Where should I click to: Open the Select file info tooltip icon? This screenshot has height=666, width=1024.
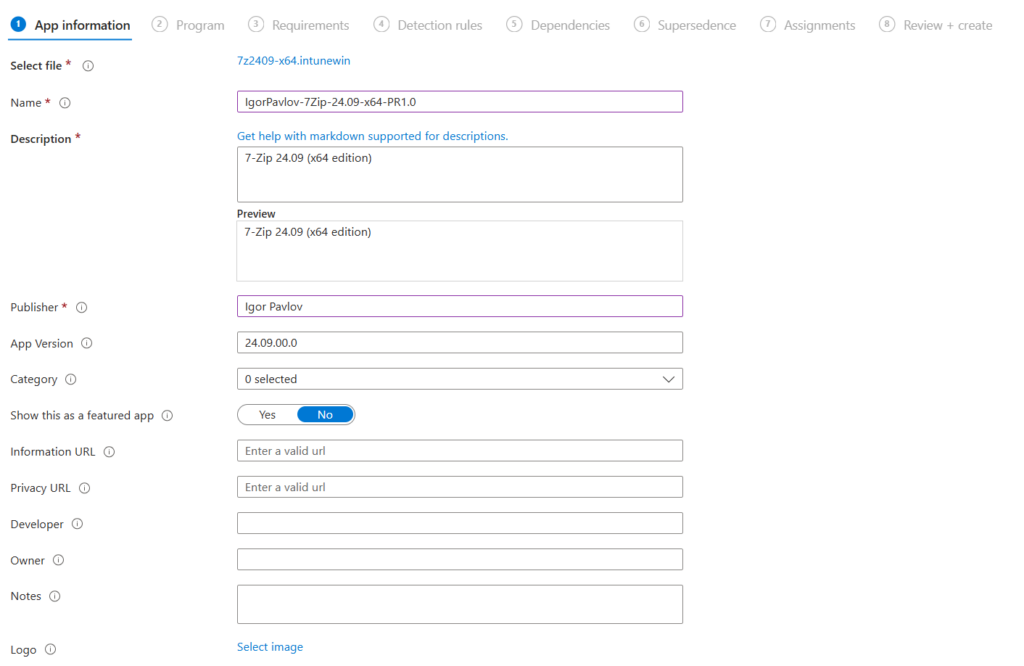click(89, 66)
